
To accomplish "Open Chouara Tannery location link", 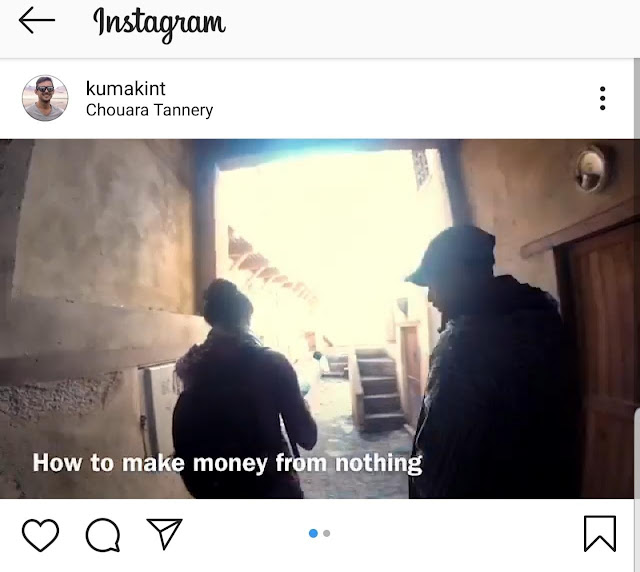I will coord(149,110).
